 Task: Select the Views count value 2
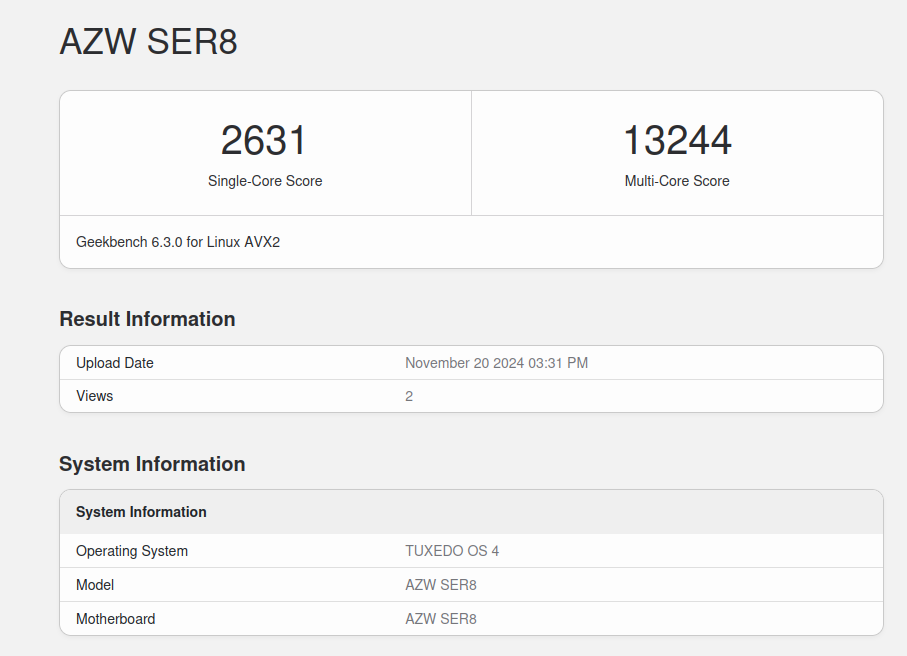click(409, 396)
